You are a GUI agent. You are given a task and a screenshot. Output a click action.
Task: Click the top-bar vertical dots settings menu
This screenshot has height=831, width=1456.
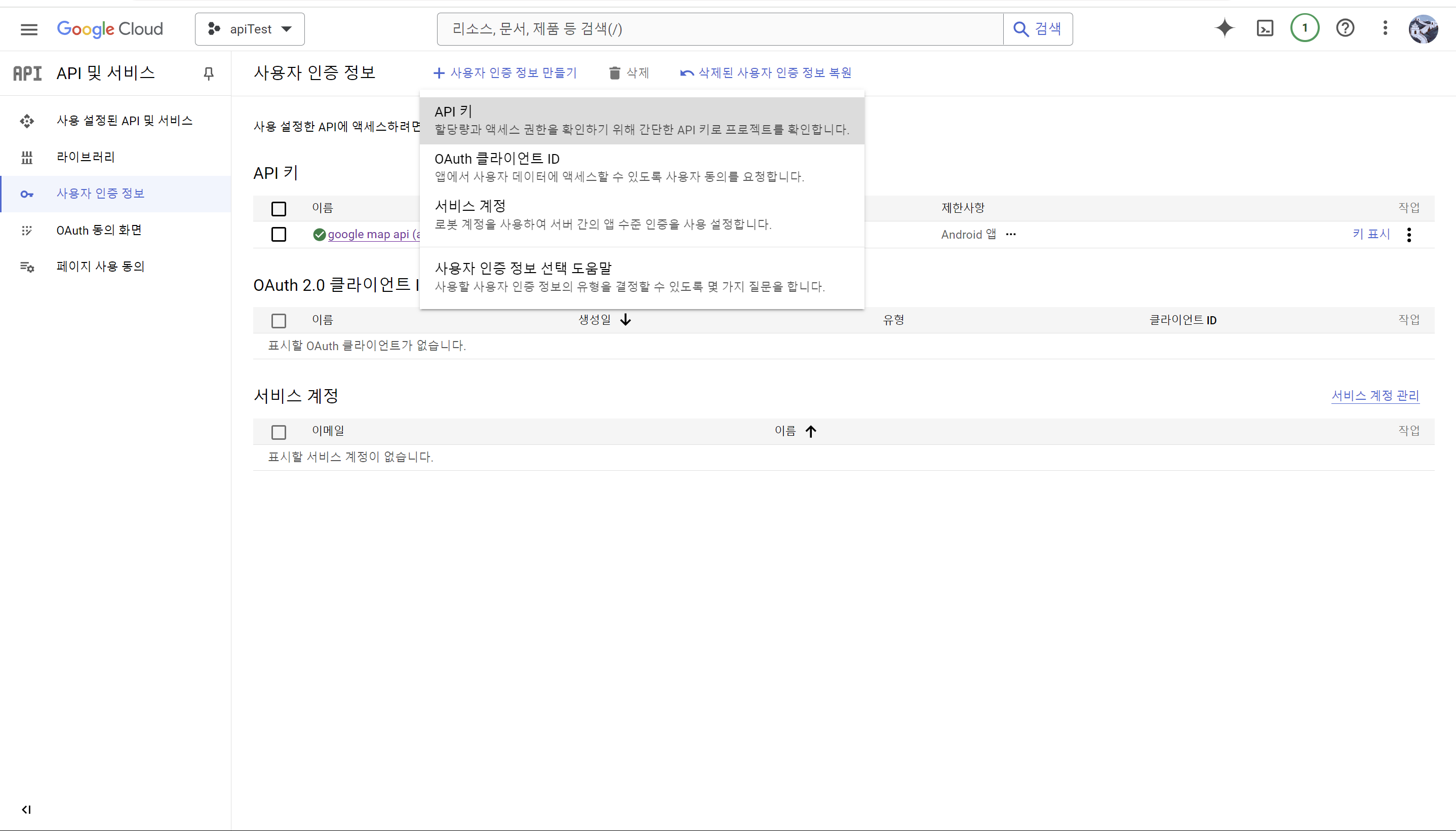click(x=1385, y=28)
